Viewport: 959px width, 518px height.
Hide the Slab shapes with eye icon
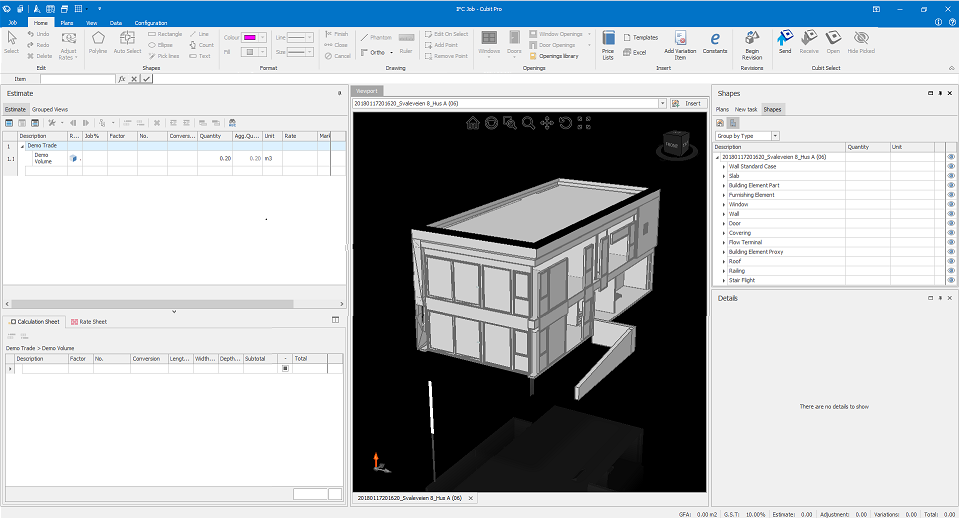coord(951,176)
